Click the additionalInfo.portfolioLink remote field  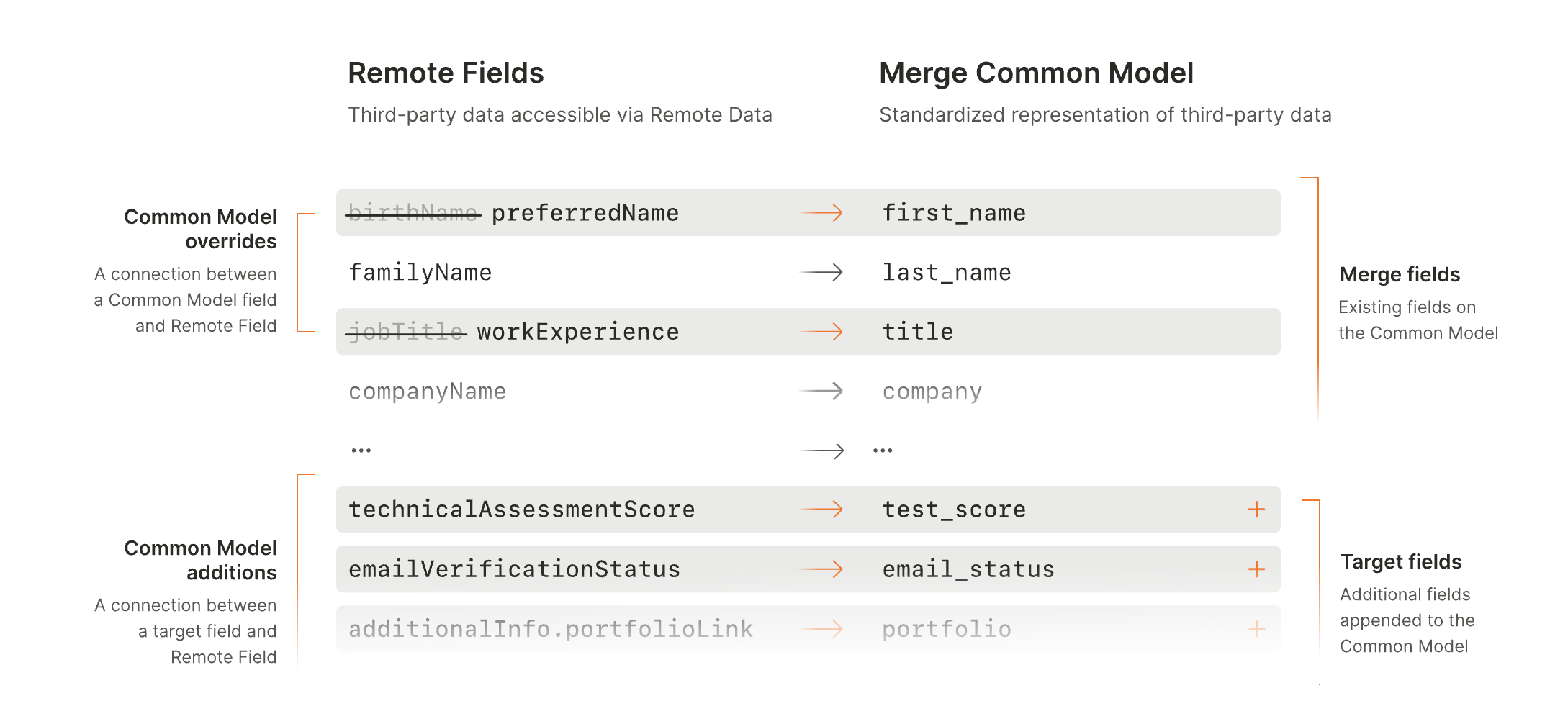pyautogui.click(x=551, y=629)
